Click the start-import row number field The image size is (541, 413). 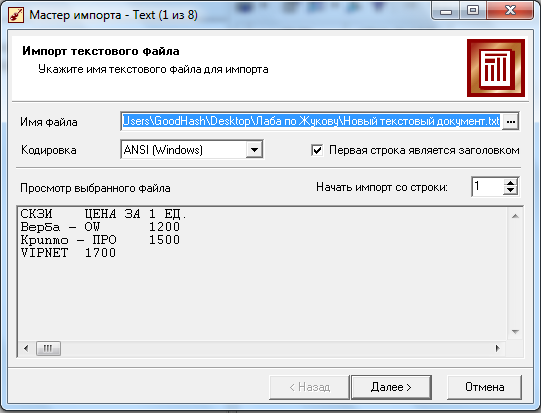tap(487, 187)
